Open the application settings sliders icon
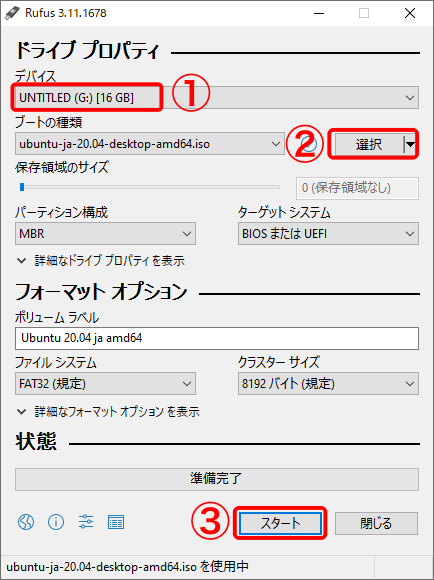This screenshot has height=580, width=434. coord(86,522)
